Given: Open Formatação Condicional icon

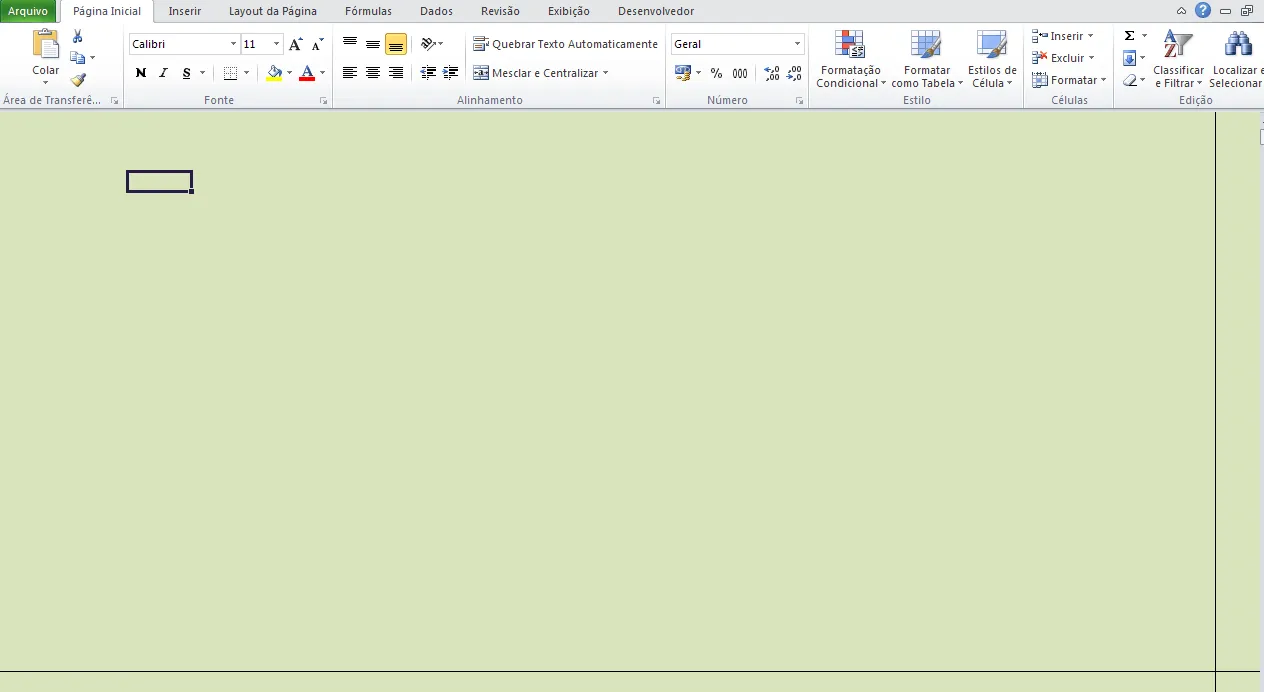Looking at the screenshot, I should [x=850, y=59].
